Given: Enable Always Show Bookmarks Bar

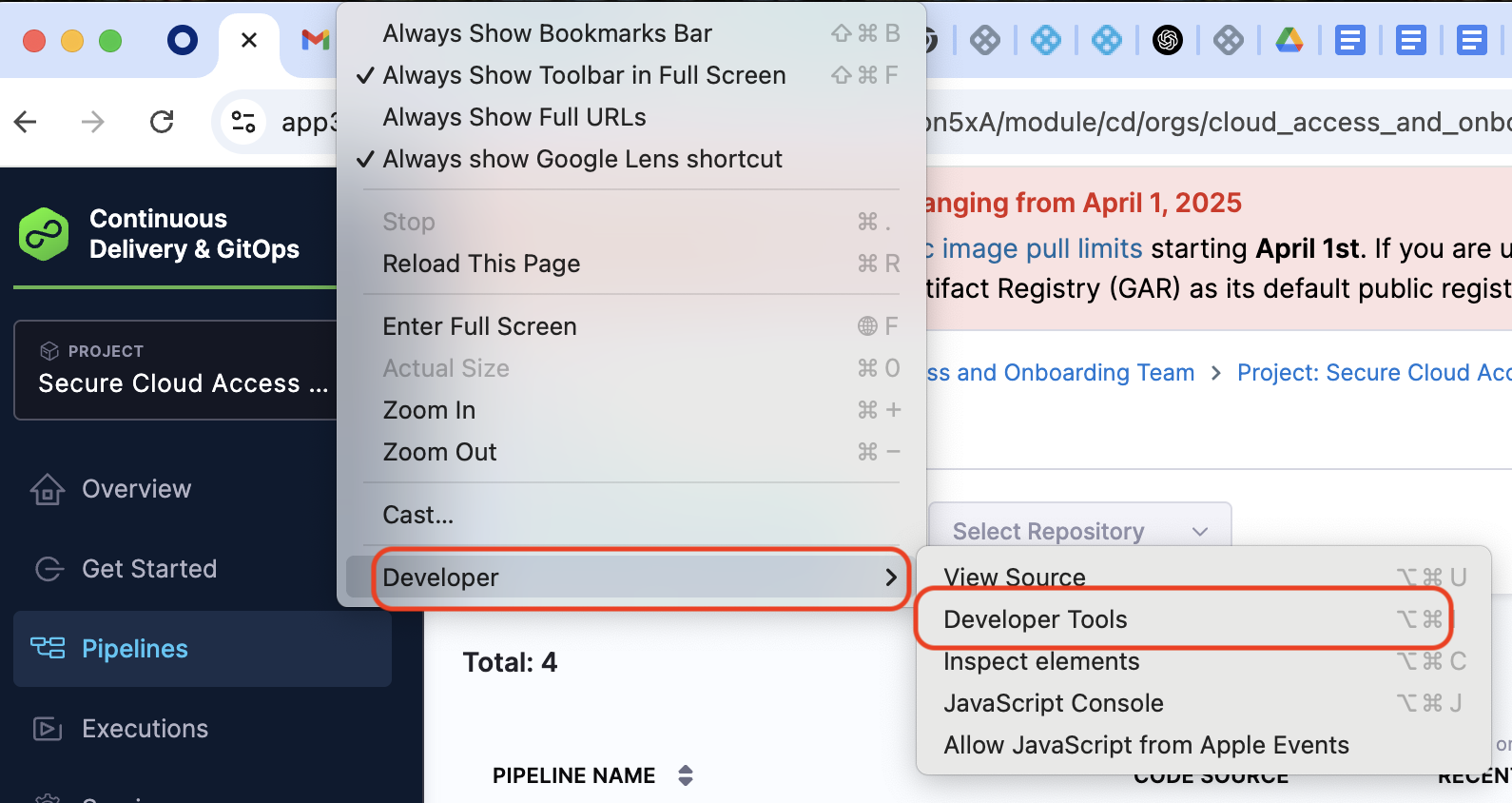Looking at the screenshot, I should (x=547, y=33).
